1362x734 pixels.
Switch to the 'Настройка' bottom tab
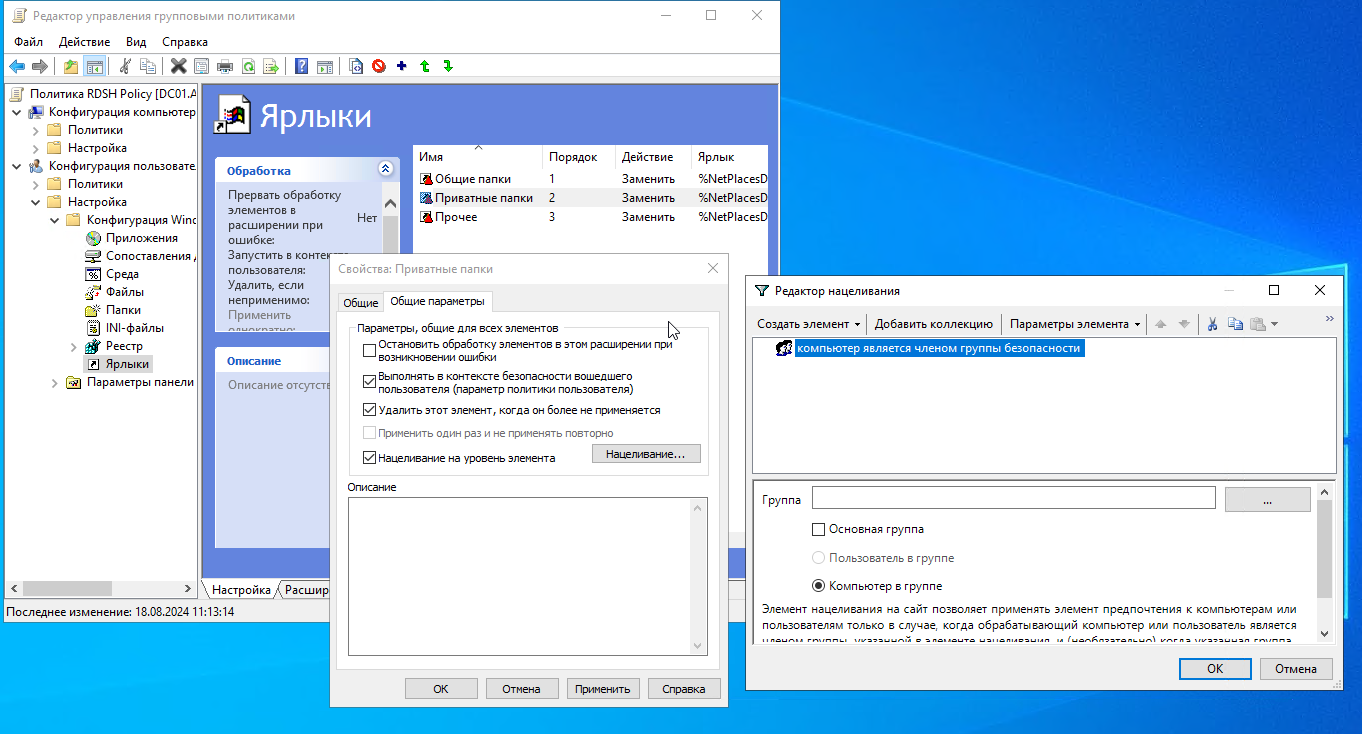point(240,590)
